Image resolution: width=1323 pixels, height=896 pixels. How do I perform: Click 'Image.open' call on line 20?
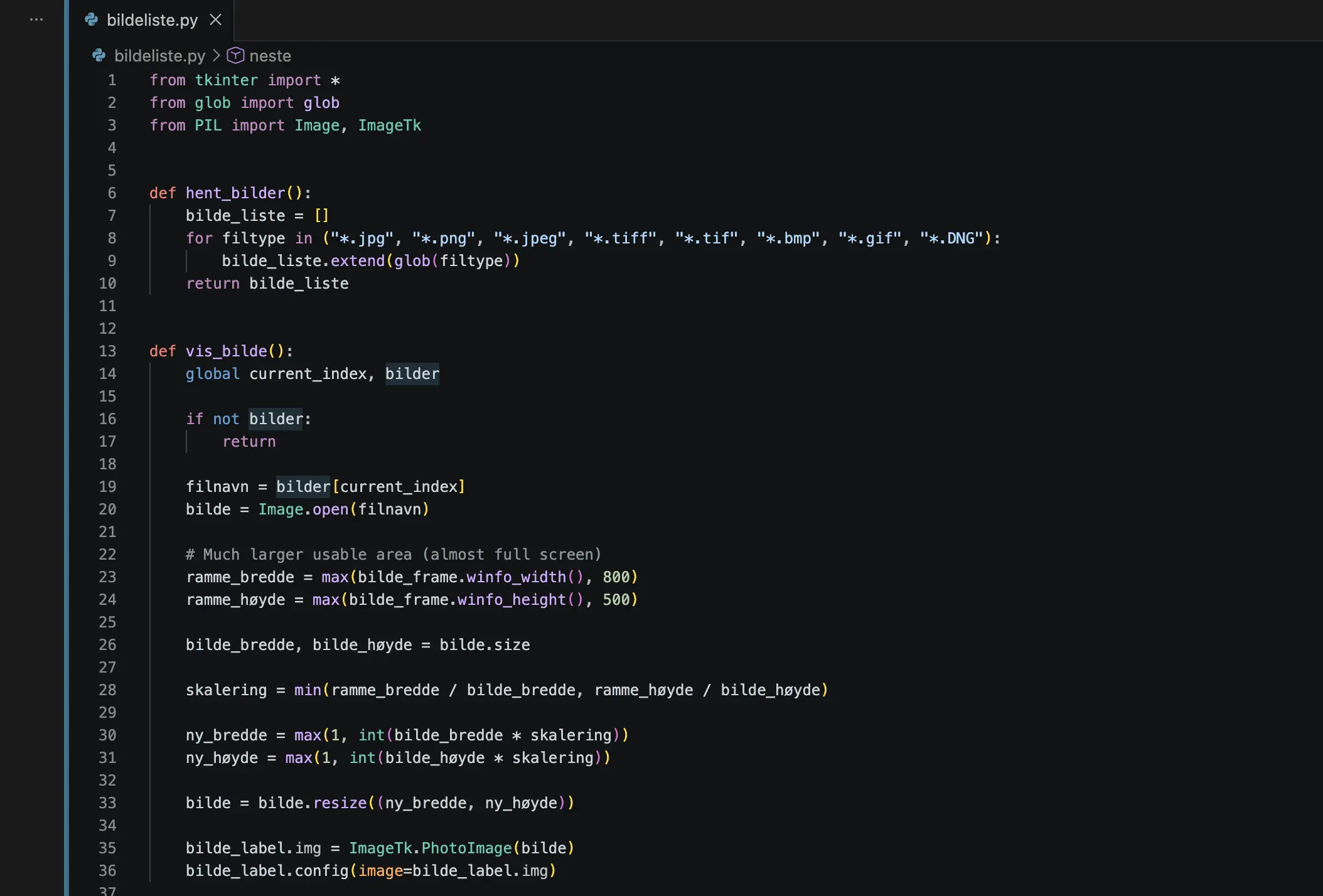click(304, 509)
